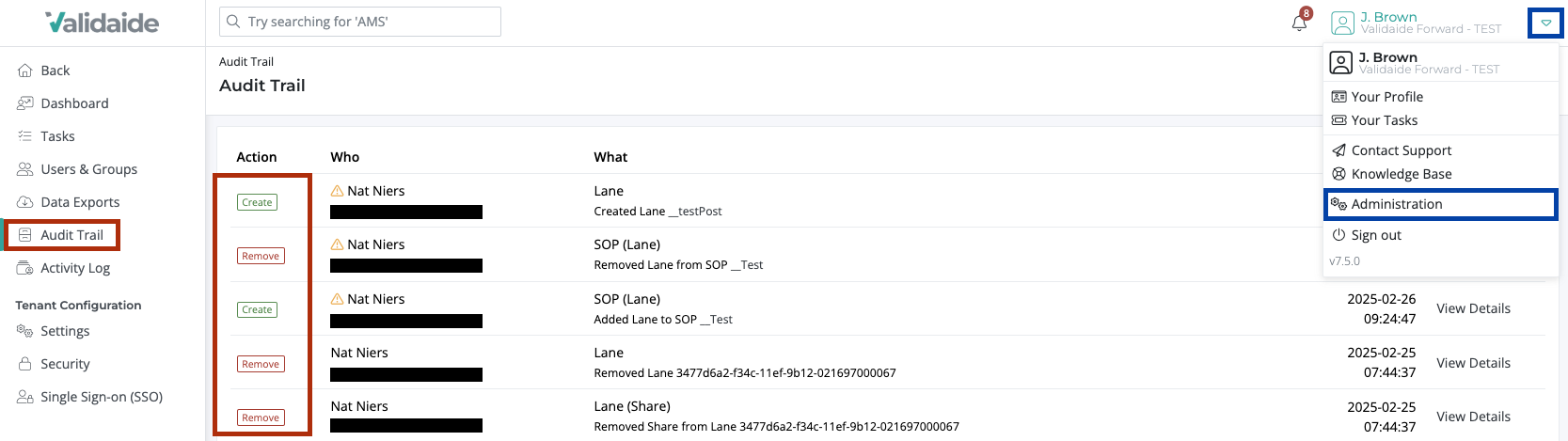
Task: Open Dashboard in the sidebar
Action: 74,103
